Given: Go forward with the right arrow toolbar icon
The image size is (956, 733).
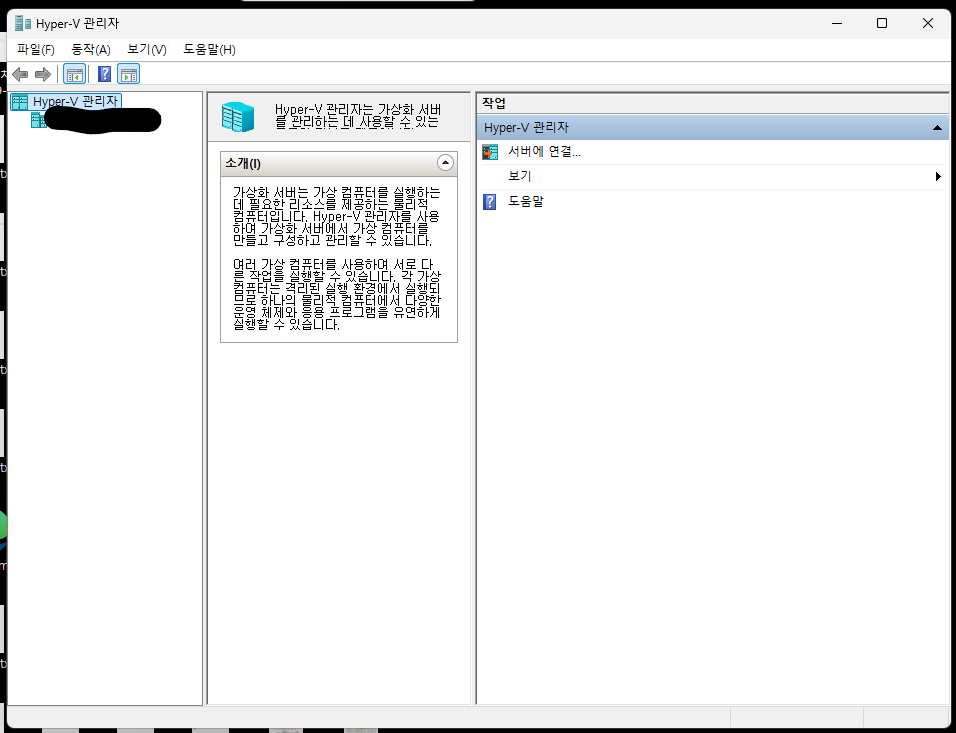Looking at the screenshot, I should [43, 74].
